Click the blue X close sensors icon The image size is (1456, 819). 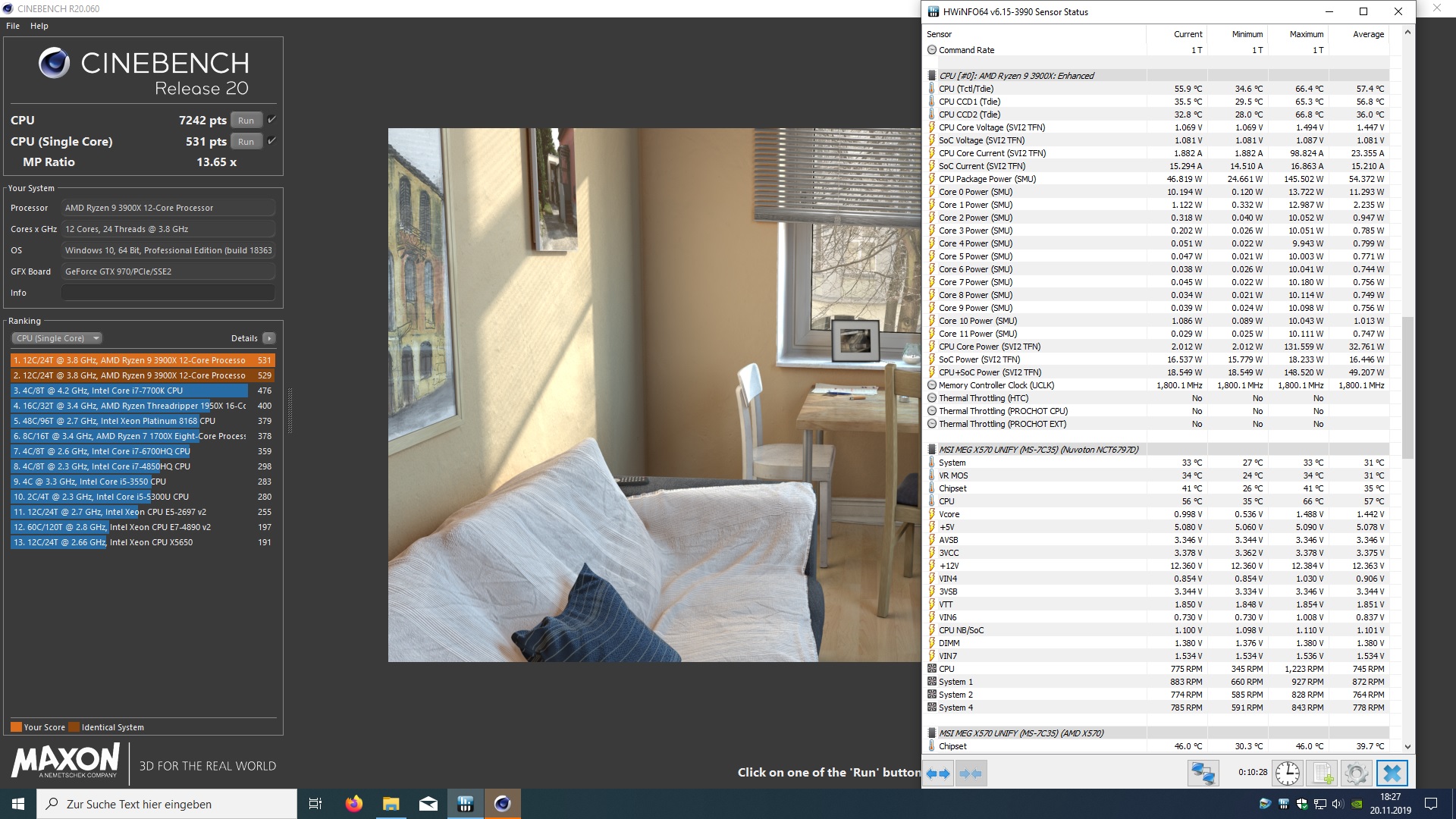pos(1392,773)
